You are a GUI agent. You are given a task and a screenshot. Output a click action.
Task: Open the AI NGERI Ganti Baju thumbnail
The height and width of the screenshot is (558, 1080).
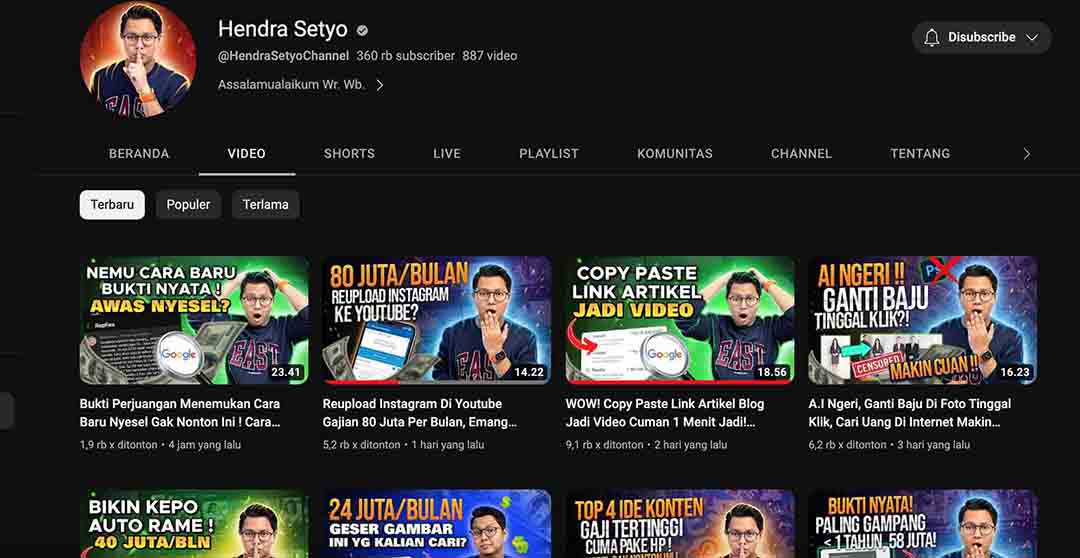pyautogui.click(x=923, y=320)
